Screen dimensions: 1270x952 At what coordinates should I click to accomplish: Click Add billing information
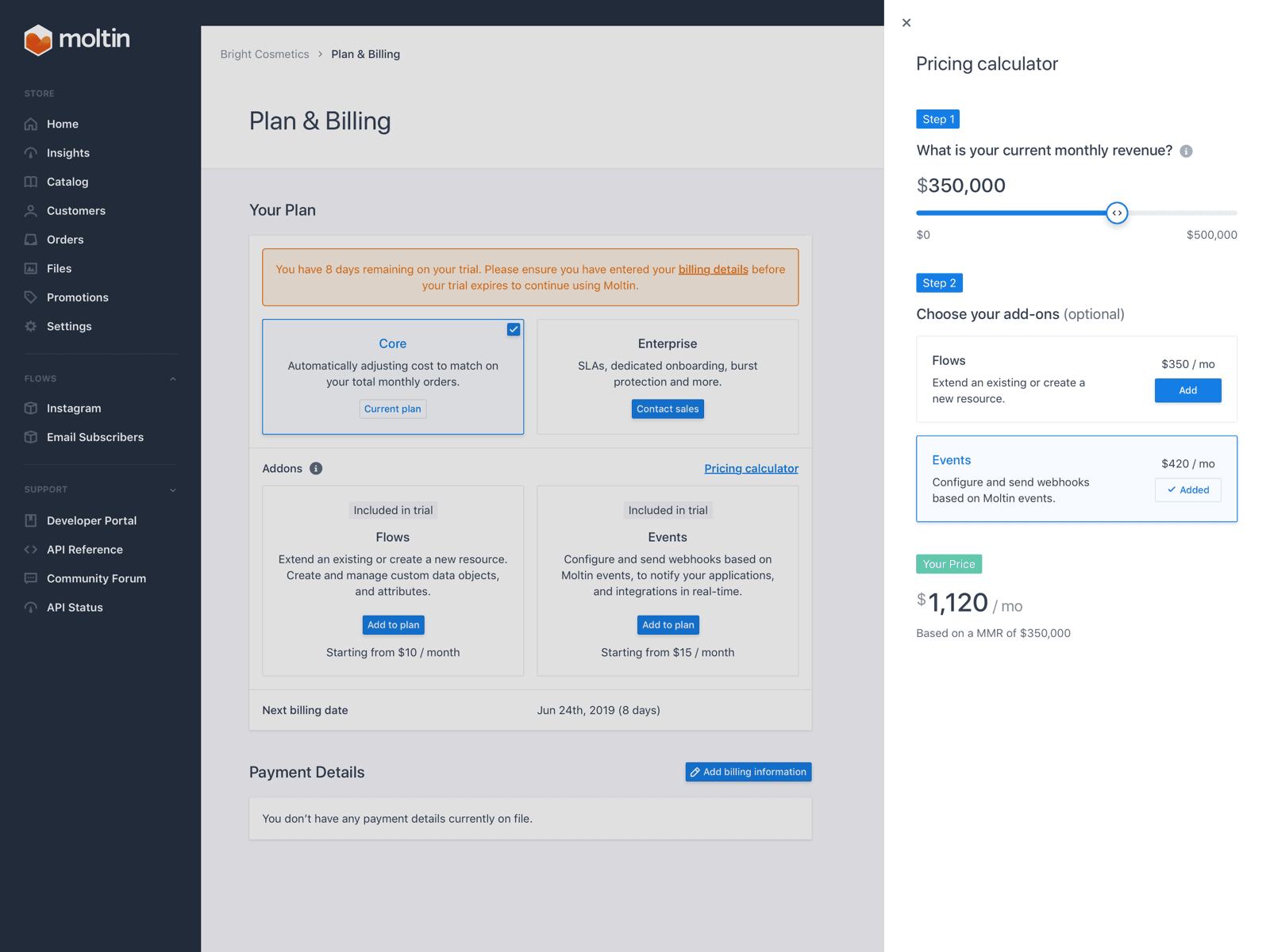click(x=748, y=771)
